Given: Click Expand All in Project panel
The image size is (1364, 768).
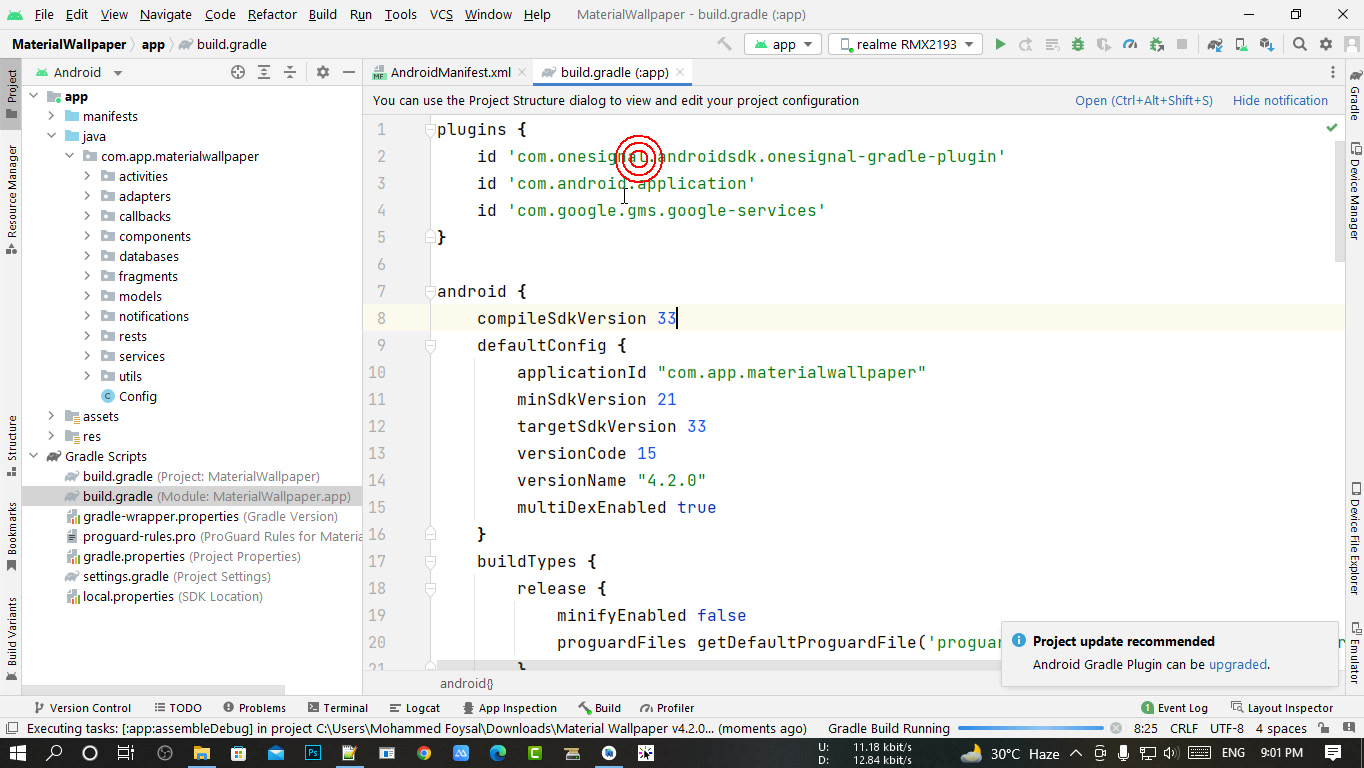Looking at the screenshot, I should click(264, 72).
